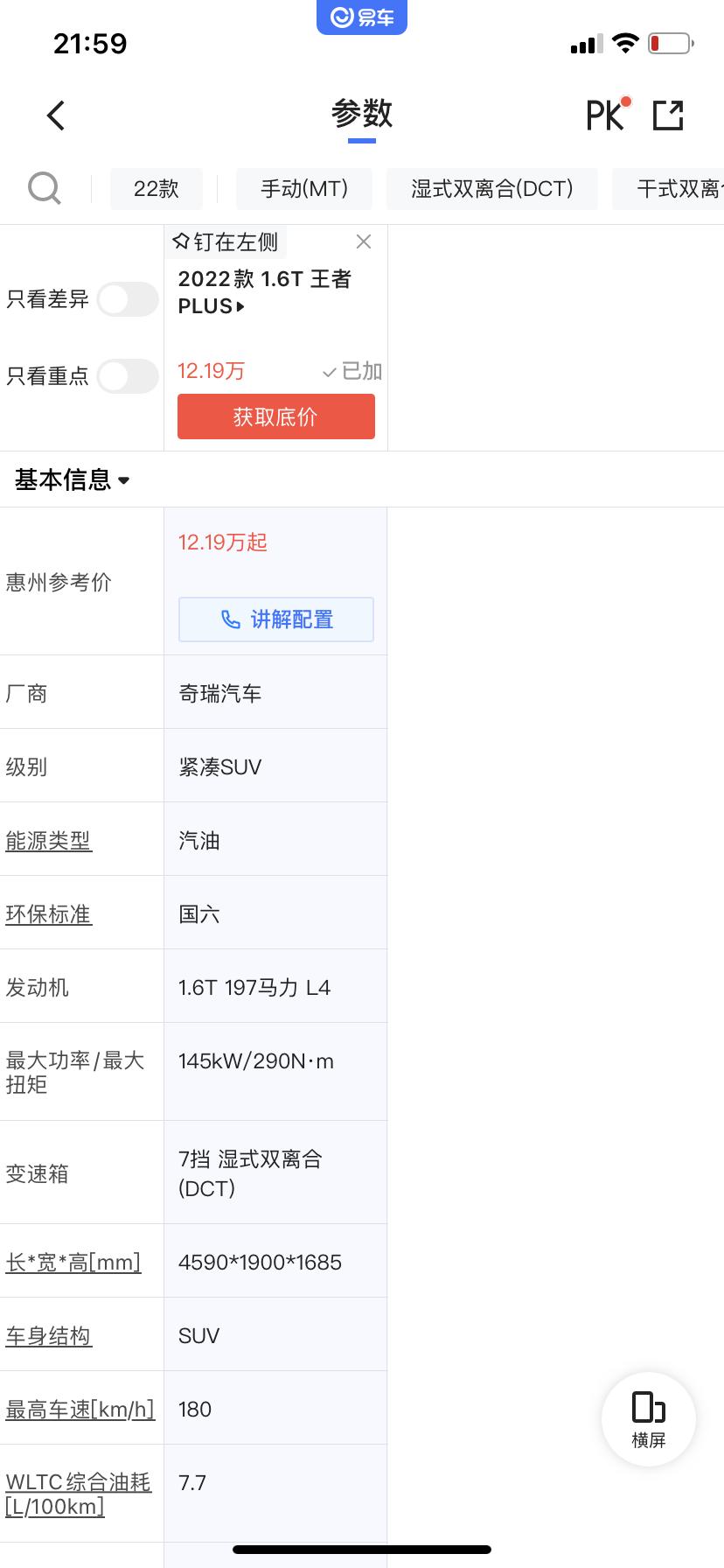Tap the 12.19万起 reference price
Image resolution: width=724 pixels, height=1568 pixels.
tap(223, 542)
